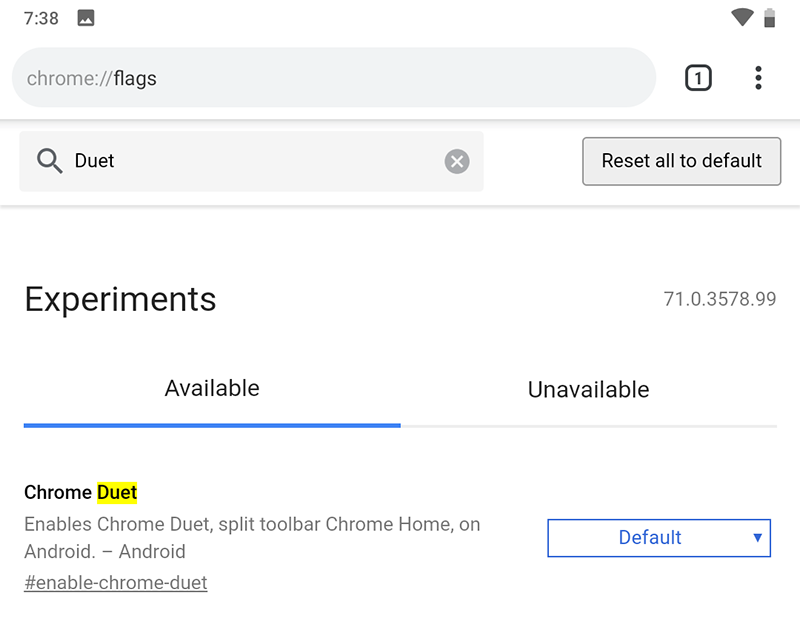This screenshot has height=624, width=800.
Task: Tap the 7:38 clock in status bar
Action: (40, 18)
